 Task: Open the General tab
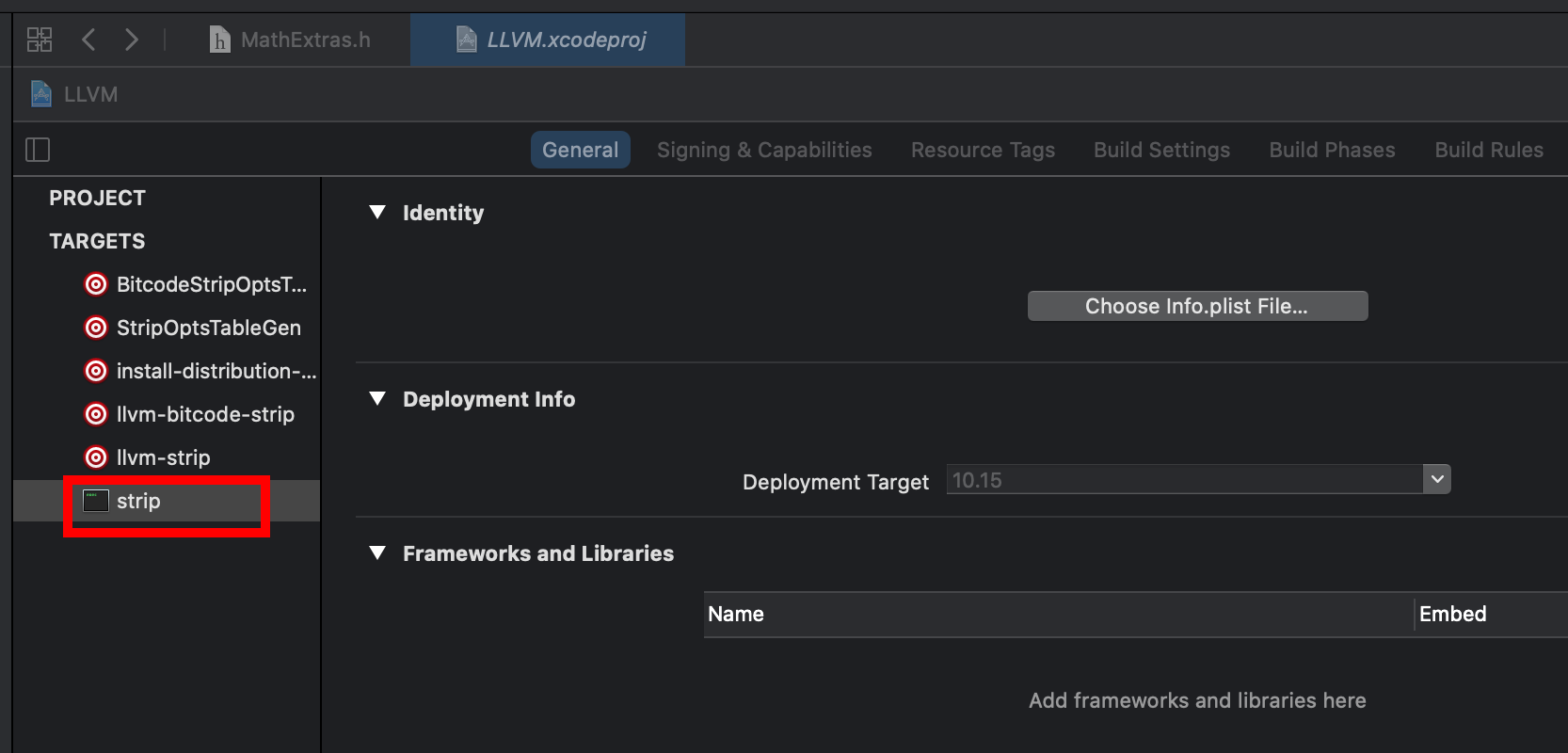pos(581,150)
